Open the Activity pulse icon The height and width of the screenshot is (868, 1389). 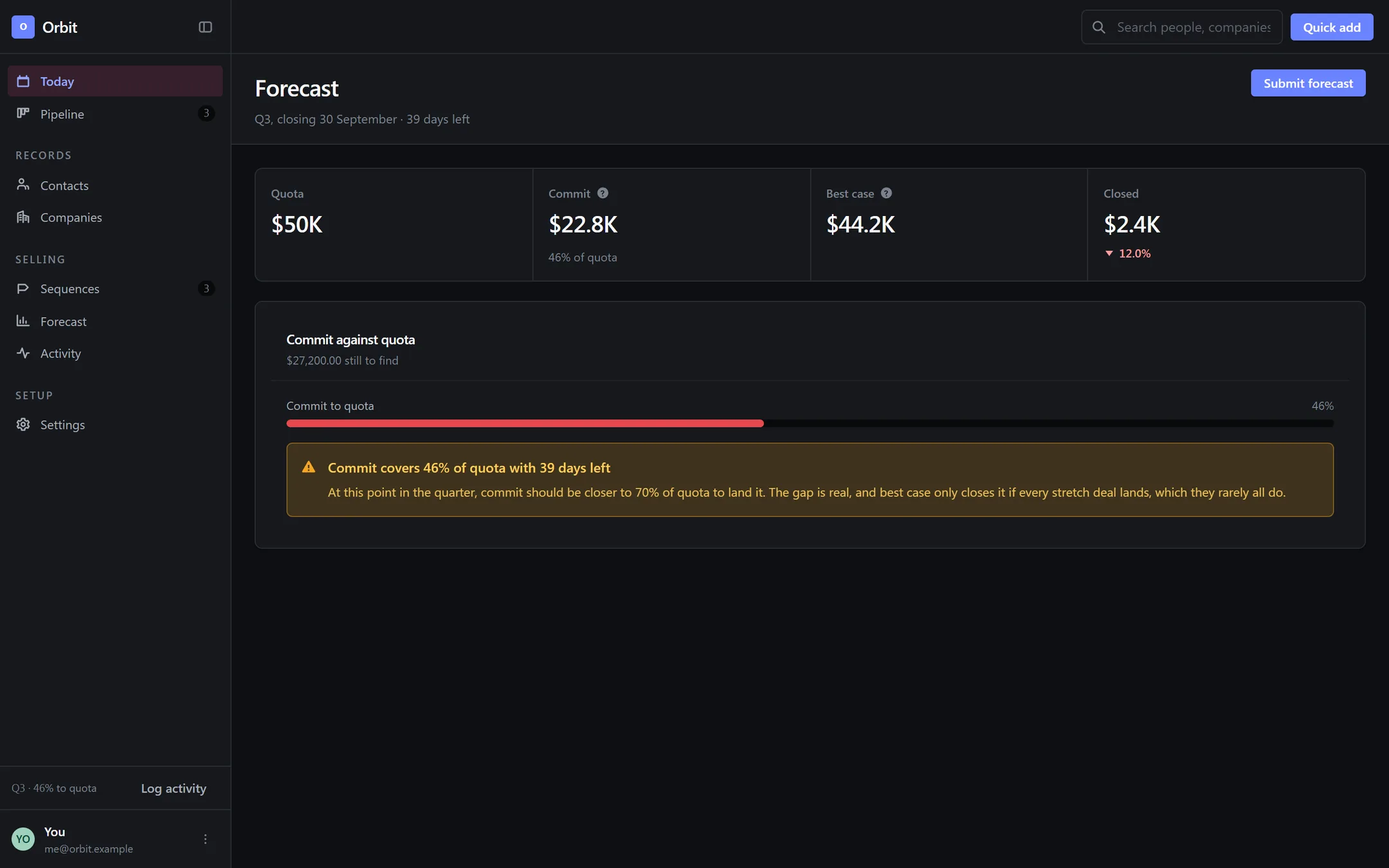23,353
